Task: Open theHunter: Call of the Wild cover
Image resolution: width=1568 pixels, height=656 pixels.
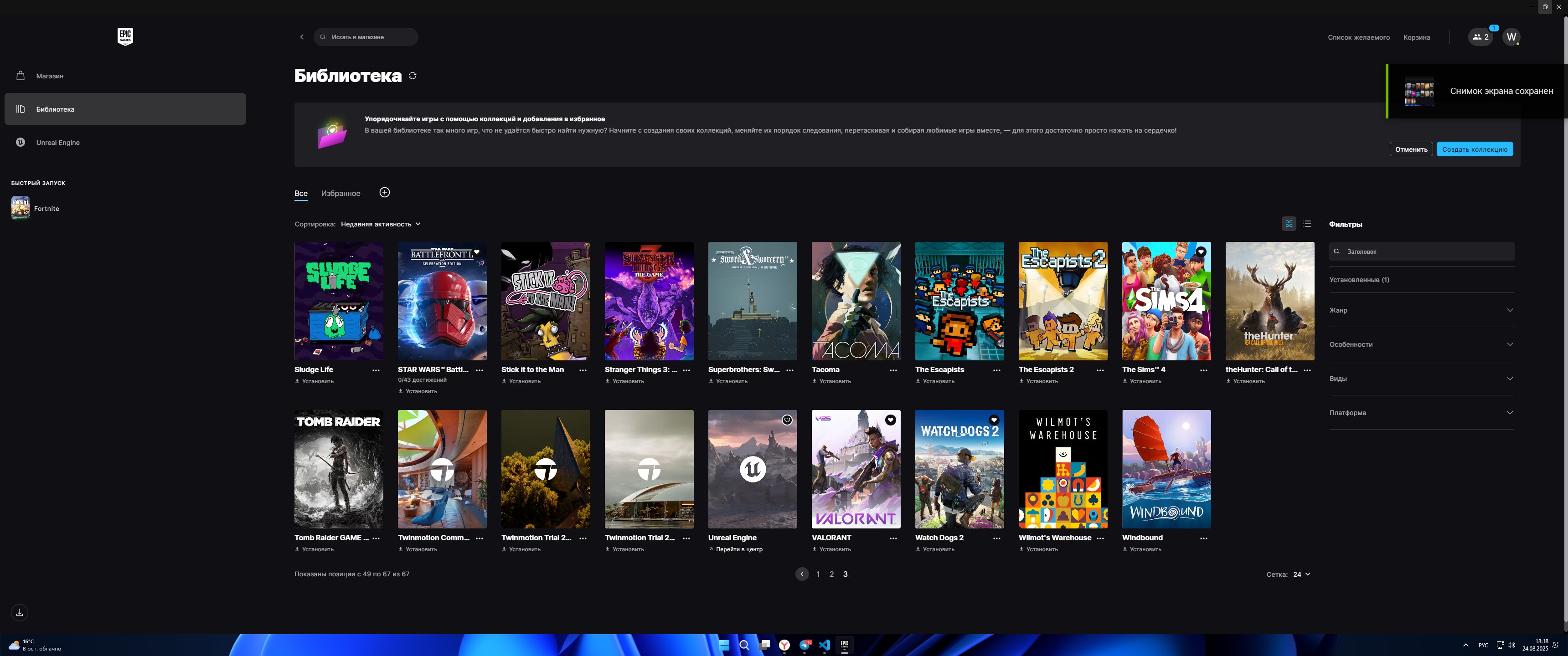Action: coord(1270,301)
